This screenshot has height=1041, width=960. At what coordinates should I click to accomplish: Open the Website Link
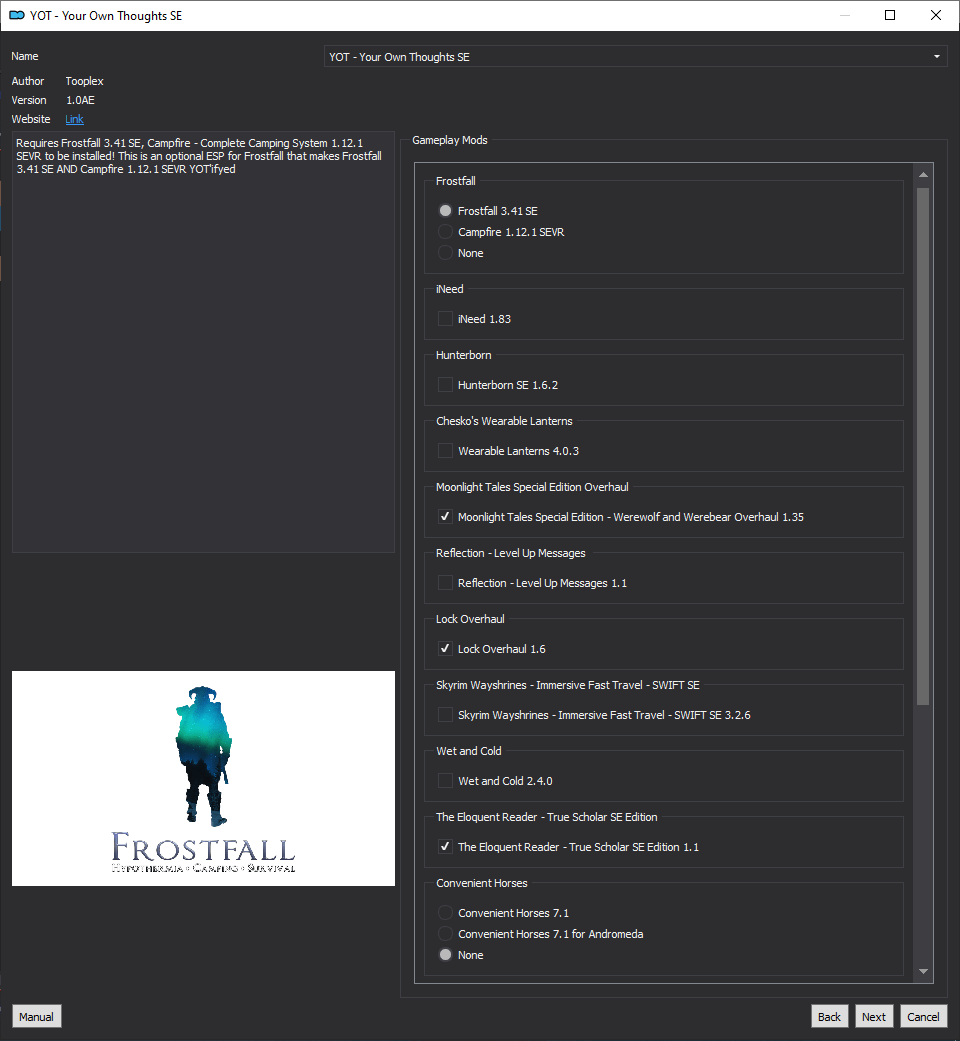tap(74, 119)
